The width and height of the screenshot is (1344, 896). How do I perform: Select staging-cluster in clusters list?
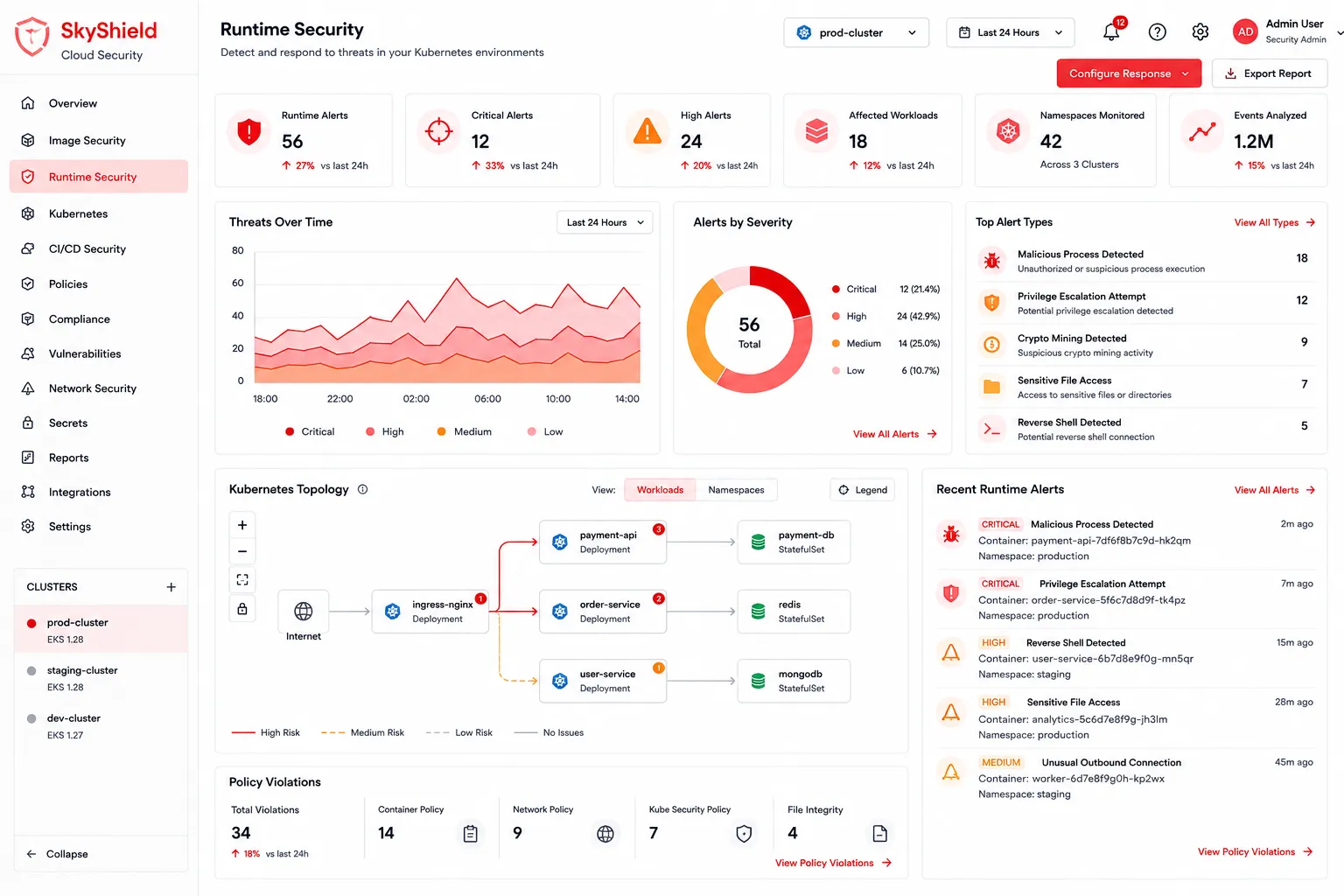point(101,678)
